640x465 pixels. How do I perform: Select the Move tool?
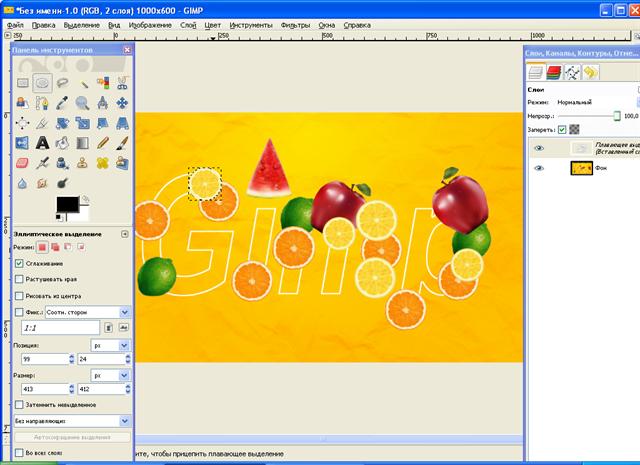[122, 103]
